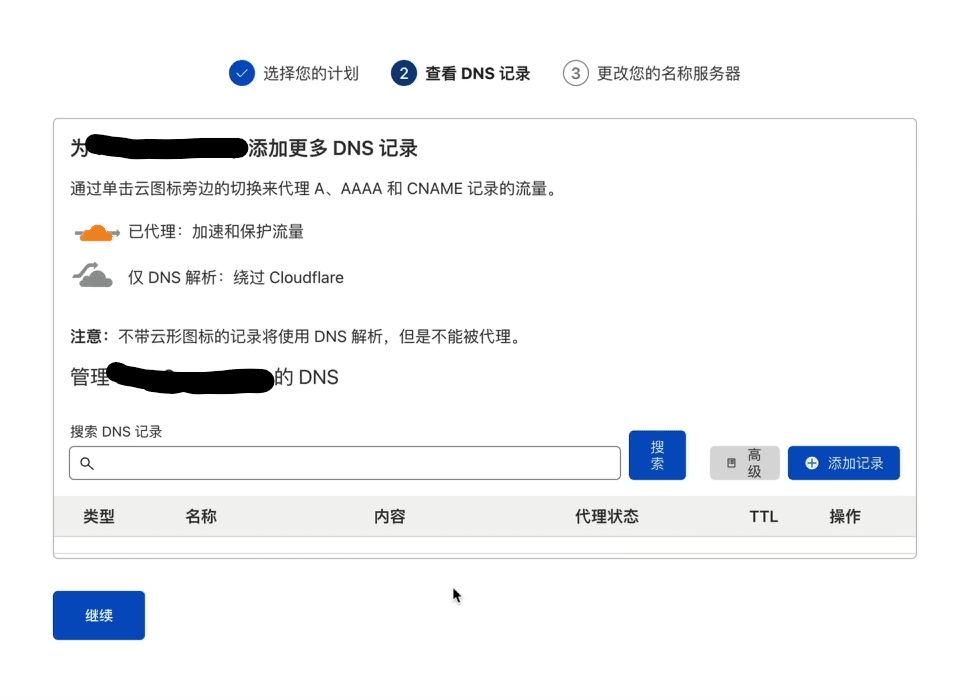Click the 操作 column header
This screenshot has height=700, width=978.
[x=845, y=516]
